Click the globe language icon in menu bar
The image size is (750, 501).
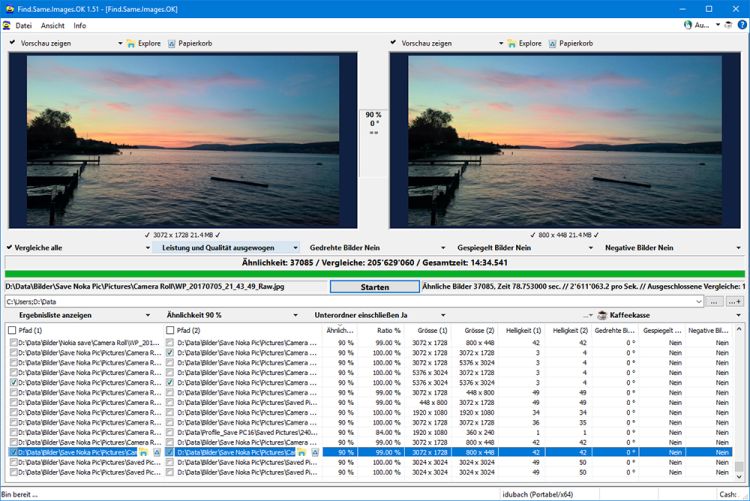coord(688,25)
